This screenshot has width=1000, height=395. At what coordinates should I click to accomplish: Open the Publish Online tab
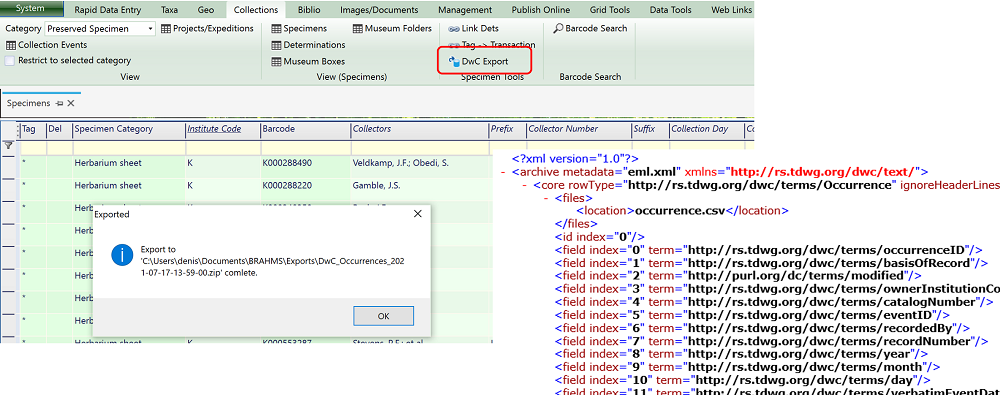click(x=541, y=10)
